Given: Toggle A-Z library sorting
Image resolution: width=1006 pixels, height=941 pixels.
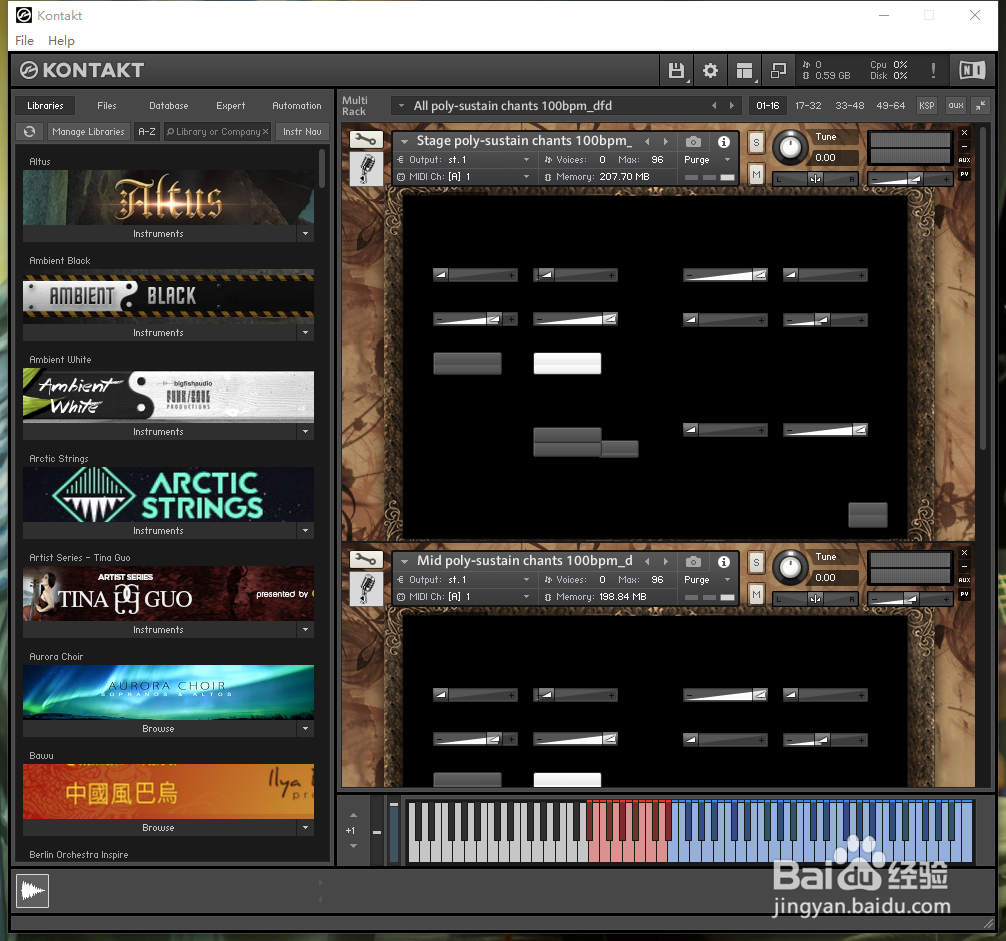Looking at the screenshot, I should pyautogui.click(x=147, y=131).
